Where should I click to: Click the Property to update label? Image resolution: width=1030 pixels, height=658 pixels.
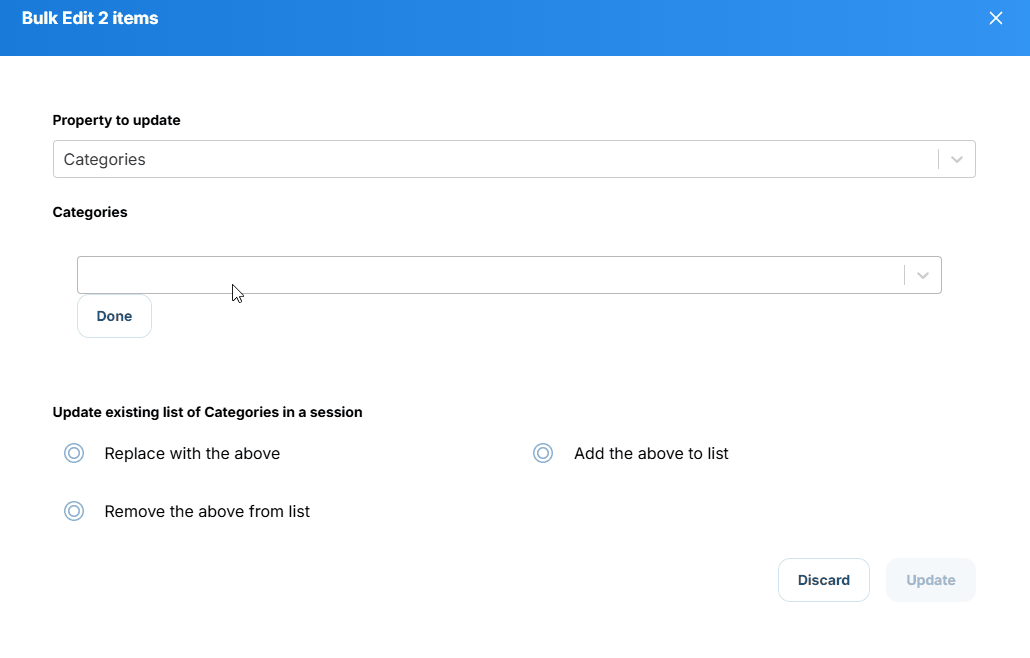(116, 120)
